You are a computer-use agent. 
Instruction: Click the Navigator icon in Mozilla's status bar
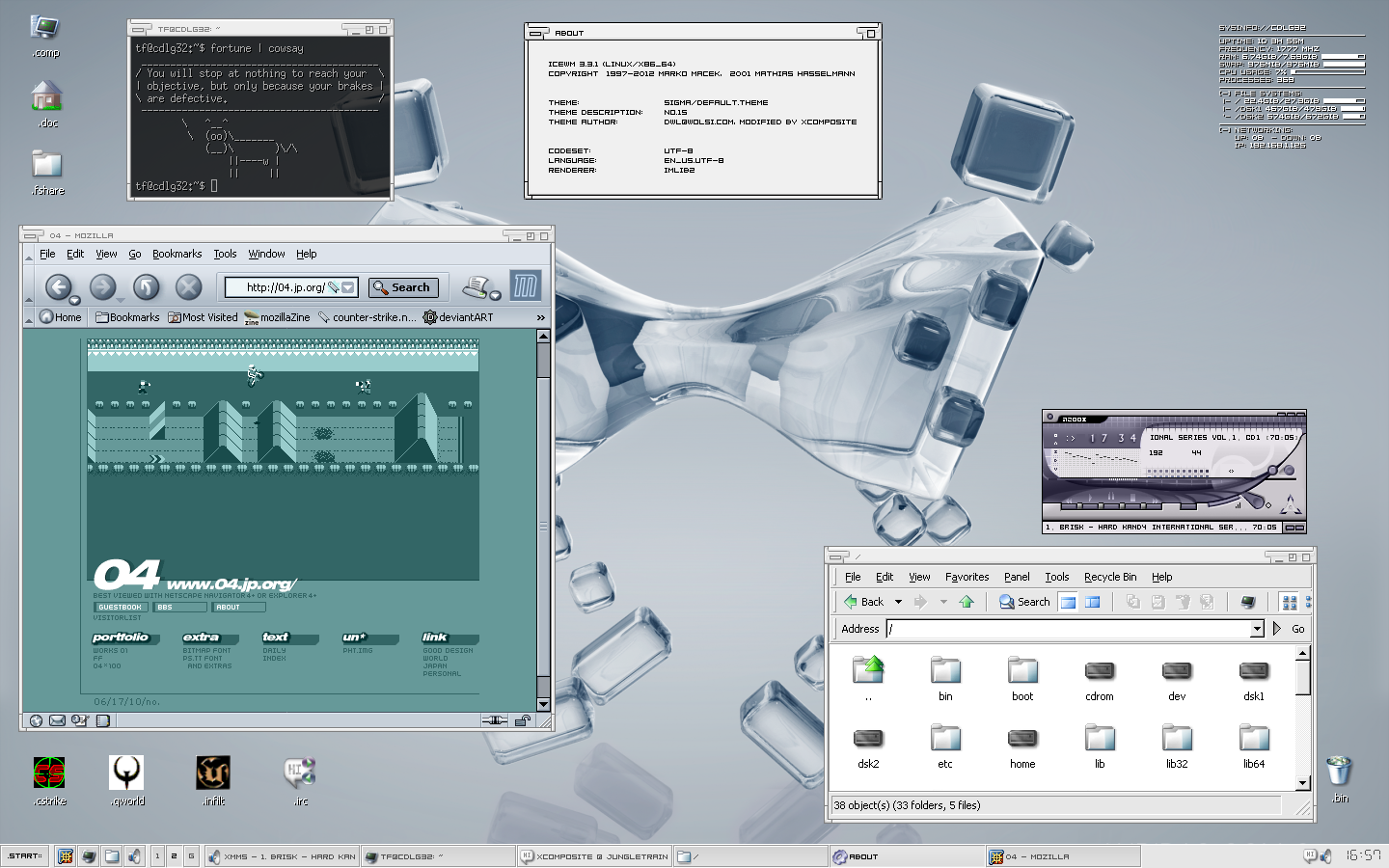36,720
